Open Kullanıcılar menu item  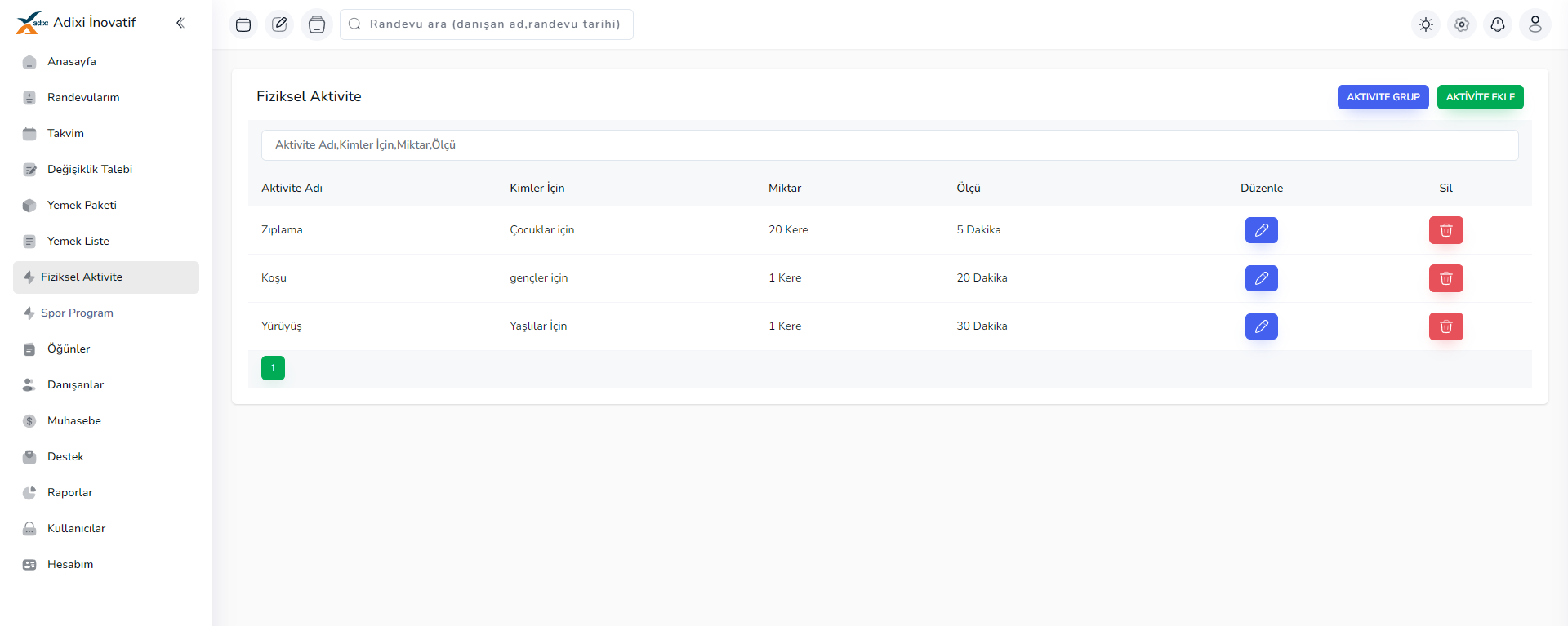(106, 529)
